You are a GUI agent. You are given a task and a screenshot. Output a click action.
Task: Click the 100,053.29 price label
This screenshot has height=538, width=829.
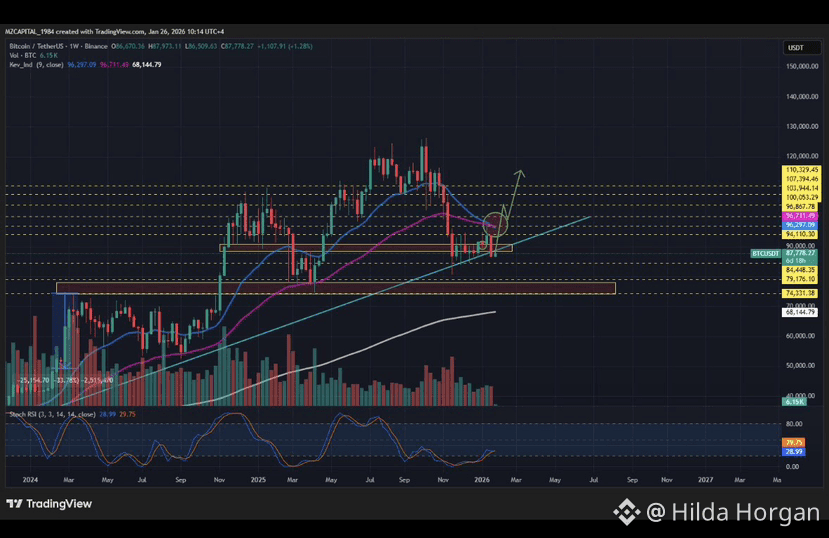802,197
